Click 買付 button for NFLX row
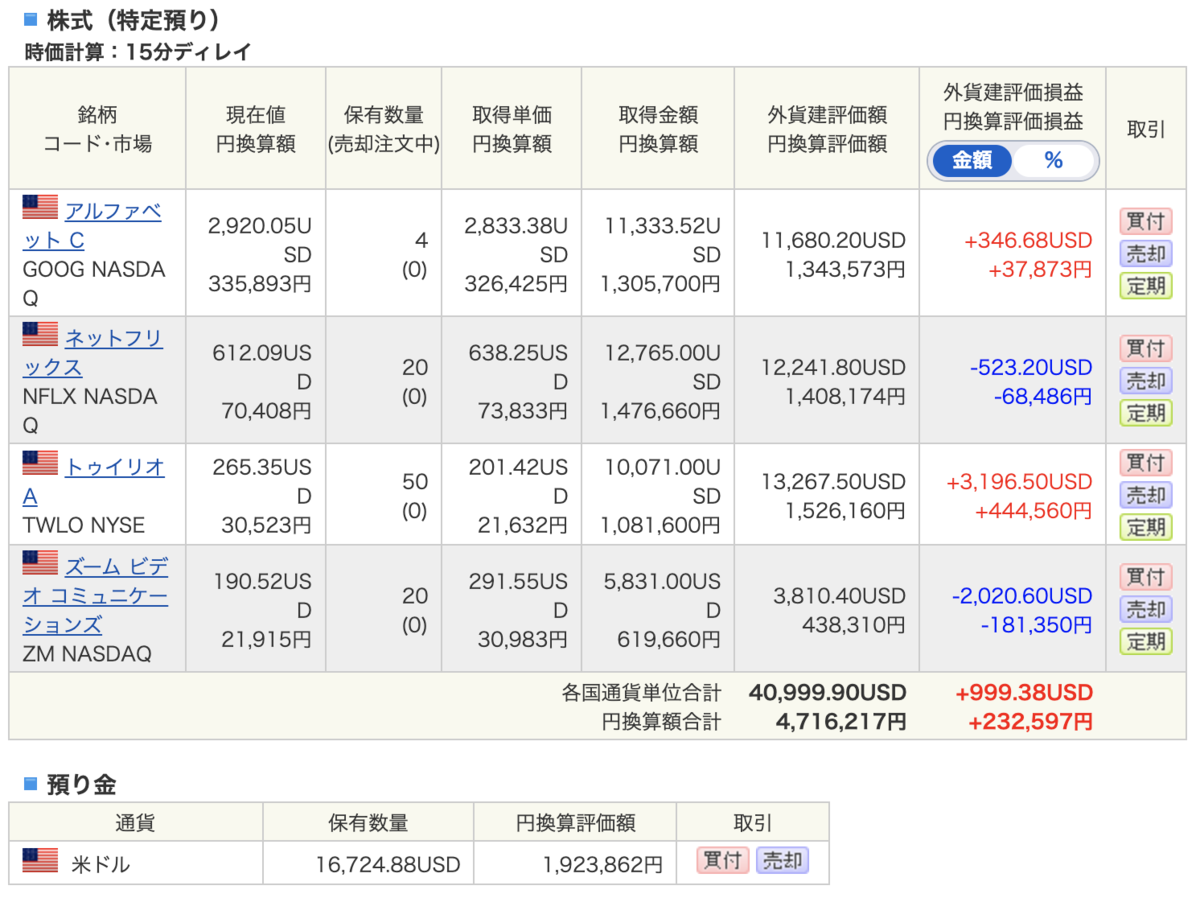This screenshot has width=1200, height=898. (1146, 348)
